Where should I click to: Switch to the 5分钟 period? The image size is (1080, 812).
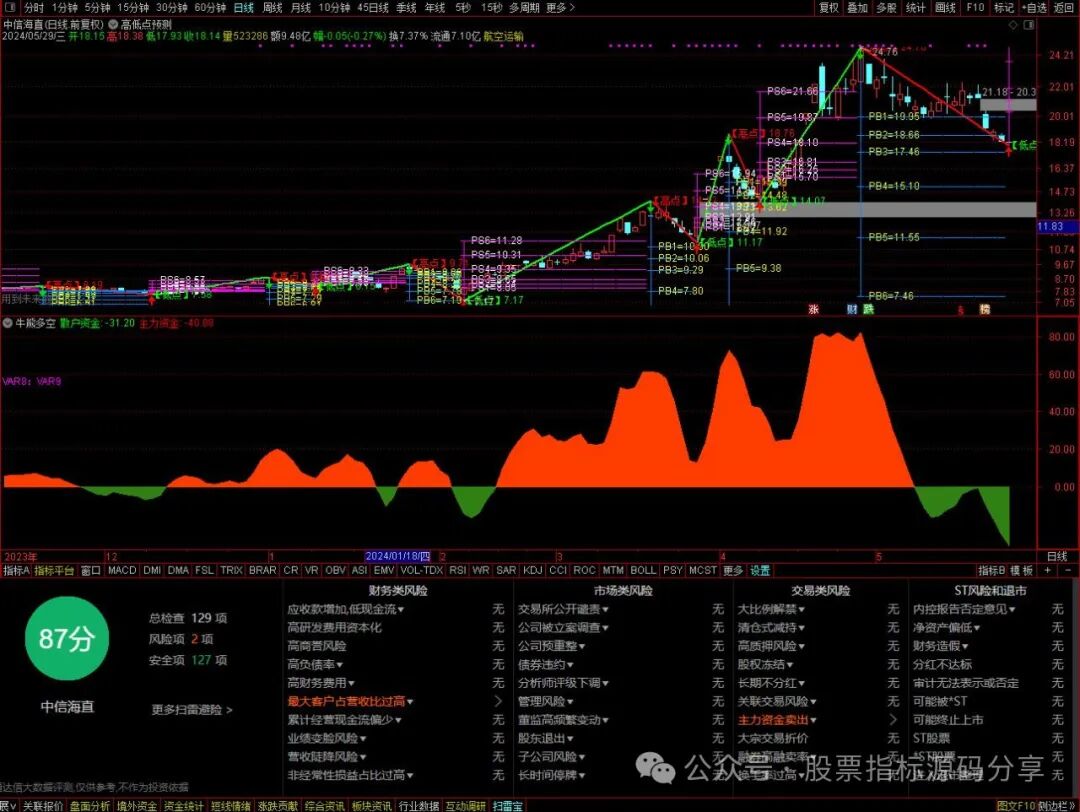point(98,8)
